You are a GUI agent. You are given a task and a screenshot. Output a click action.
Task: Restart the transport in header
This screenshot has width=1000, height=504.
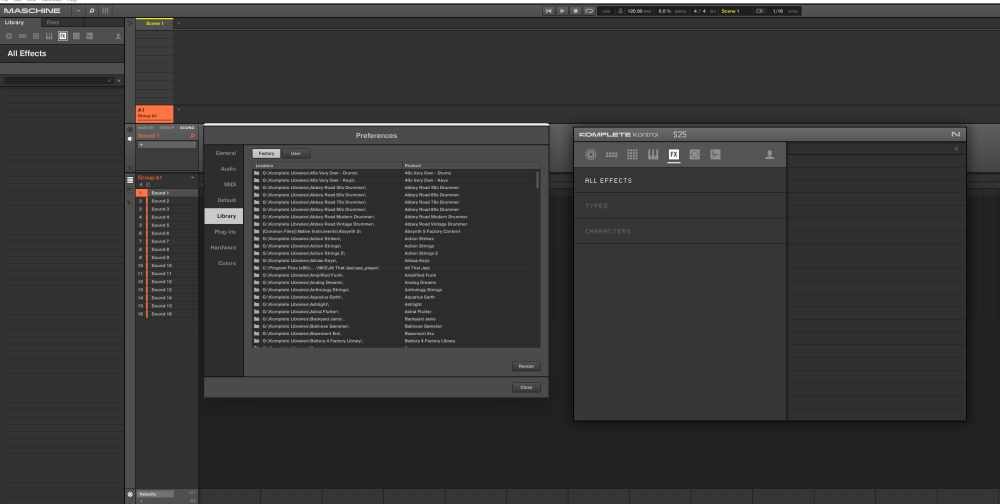pyautogui.click(x=548, y=11)
